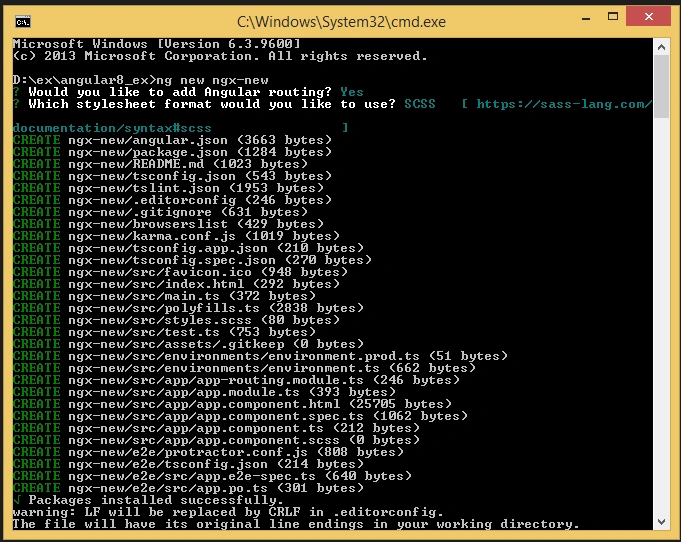
Task: Click the ngx-new/tsconfig.spec.json line
Action: [192, 261]
